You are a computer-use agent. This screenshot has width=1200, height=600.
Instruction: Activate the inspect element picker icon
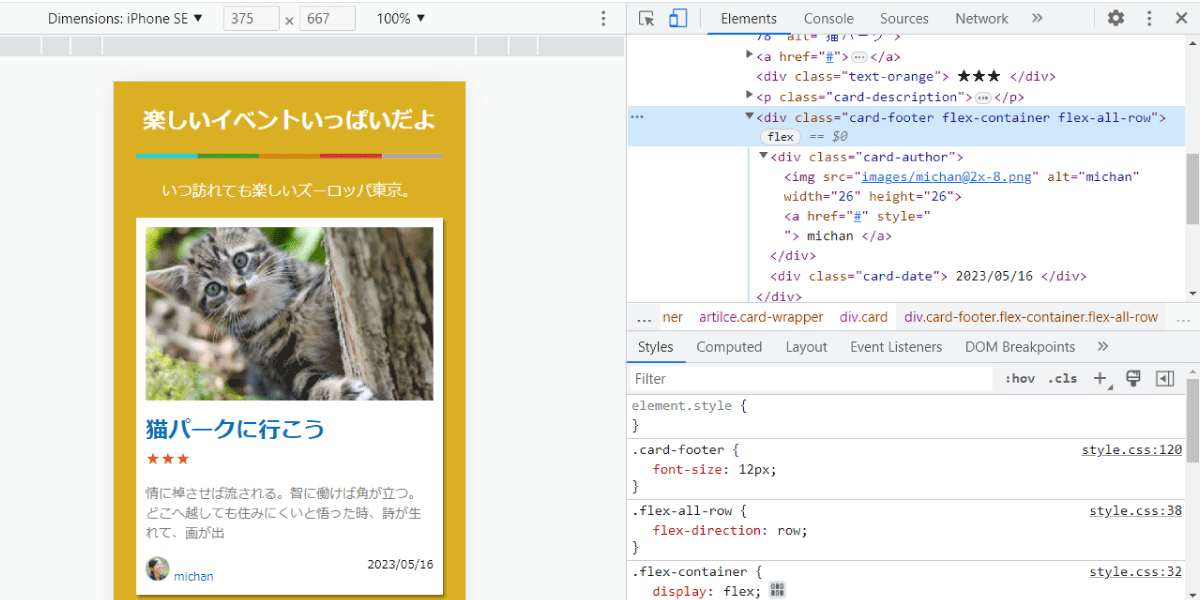(647, 18)
